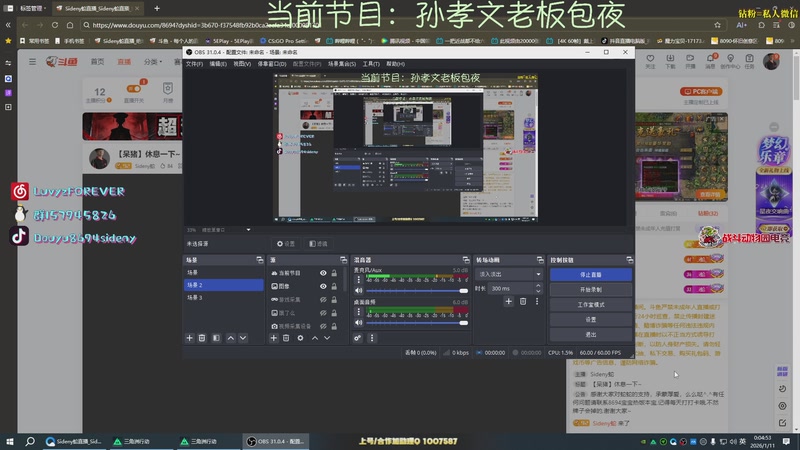Screen dimensions: 800x450
Task: Open the 文件(F) menu in OBS
Action: tap(194, 64)
